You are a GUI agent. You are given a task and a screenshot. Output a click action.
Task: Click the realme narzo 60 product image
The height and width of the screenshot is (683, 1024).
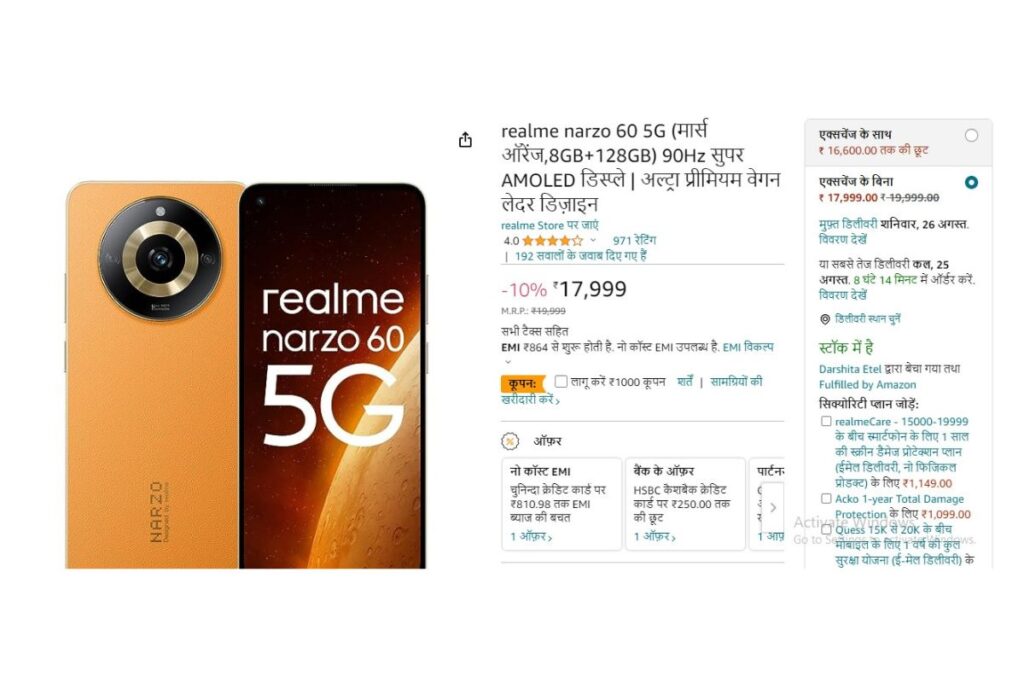tap(246, 375)
